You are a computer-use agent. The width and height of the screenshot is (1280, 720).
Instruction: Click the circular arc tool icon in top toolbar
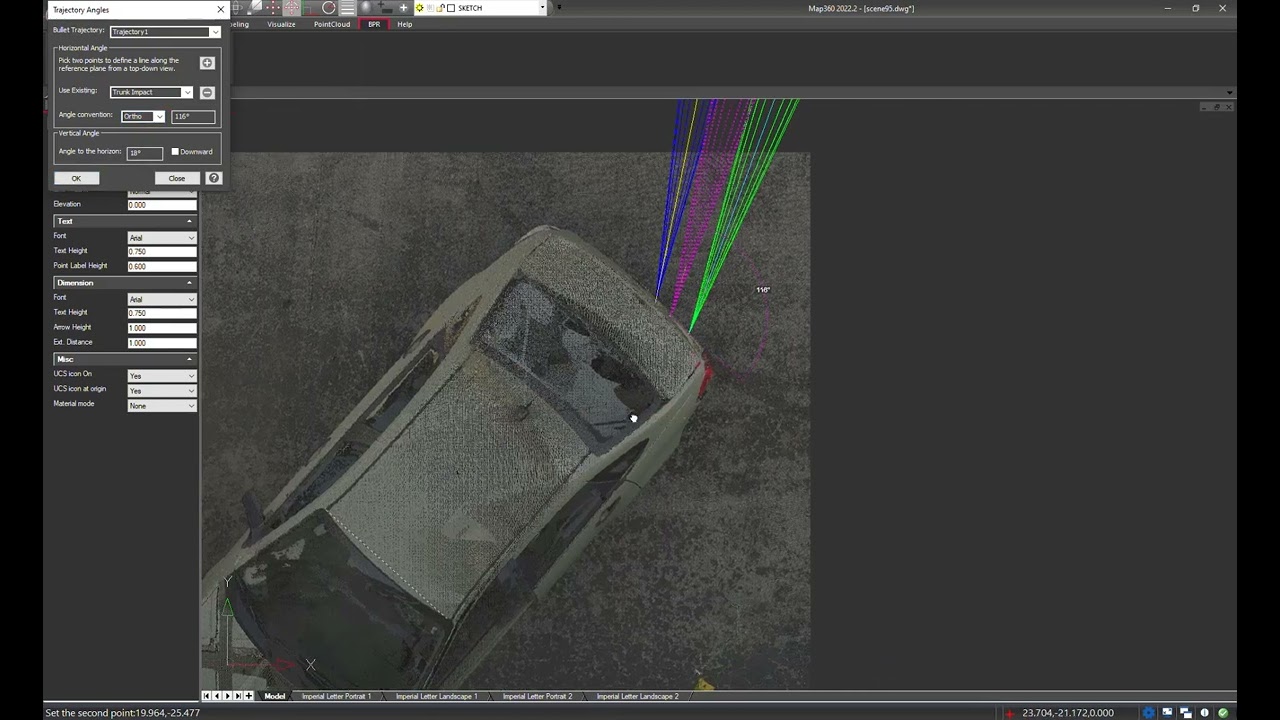click(x=329, y=8)
